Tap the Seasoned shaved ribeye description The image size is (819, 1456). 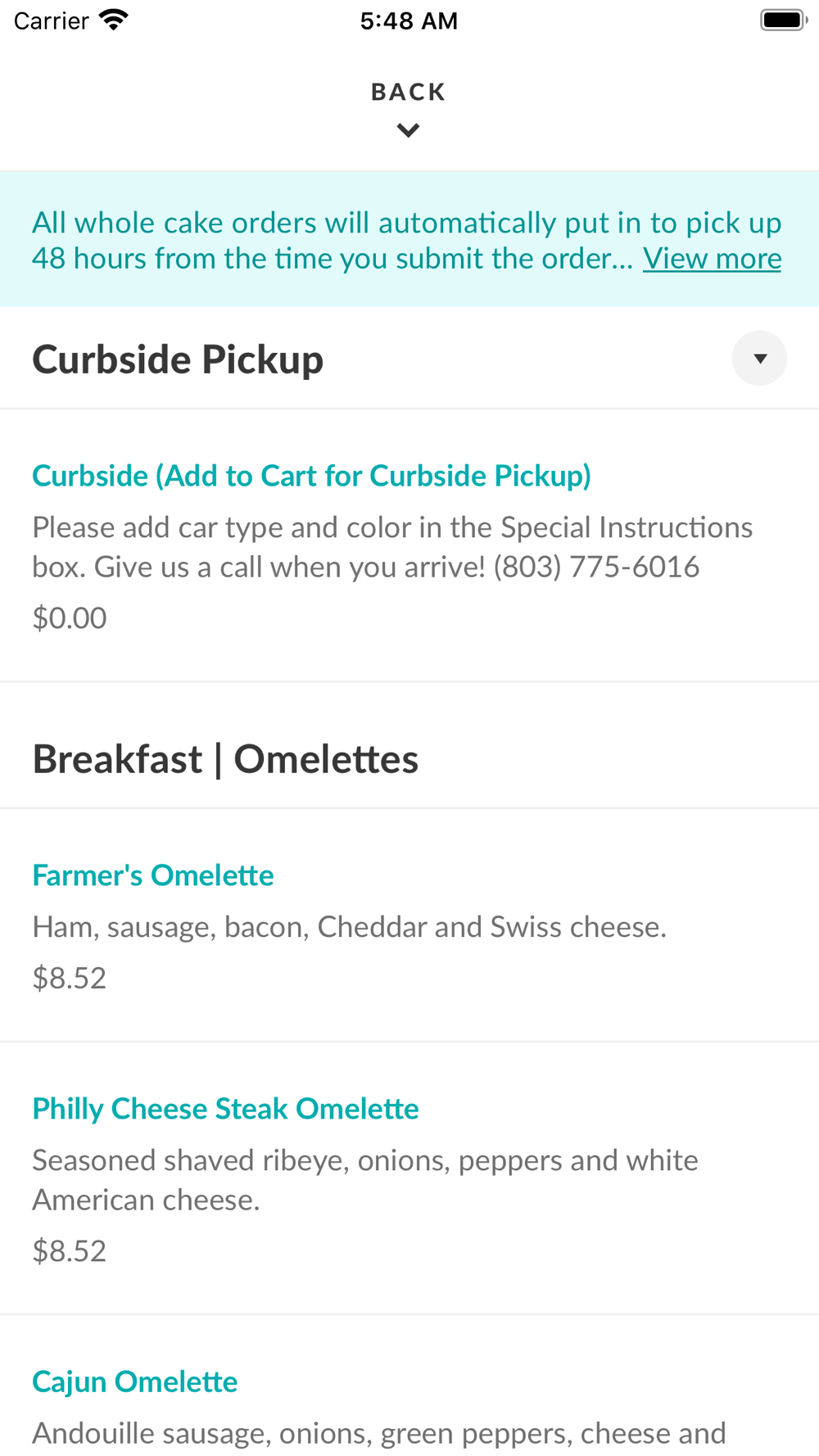(x=364, y=1180)
